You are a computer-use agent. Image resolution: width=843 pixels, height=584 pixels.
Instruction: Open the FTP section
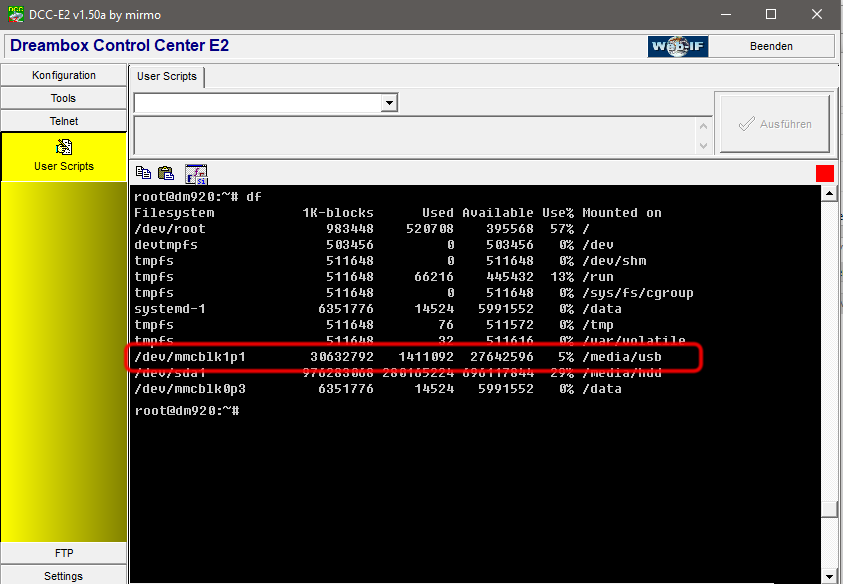click(64, 553)
